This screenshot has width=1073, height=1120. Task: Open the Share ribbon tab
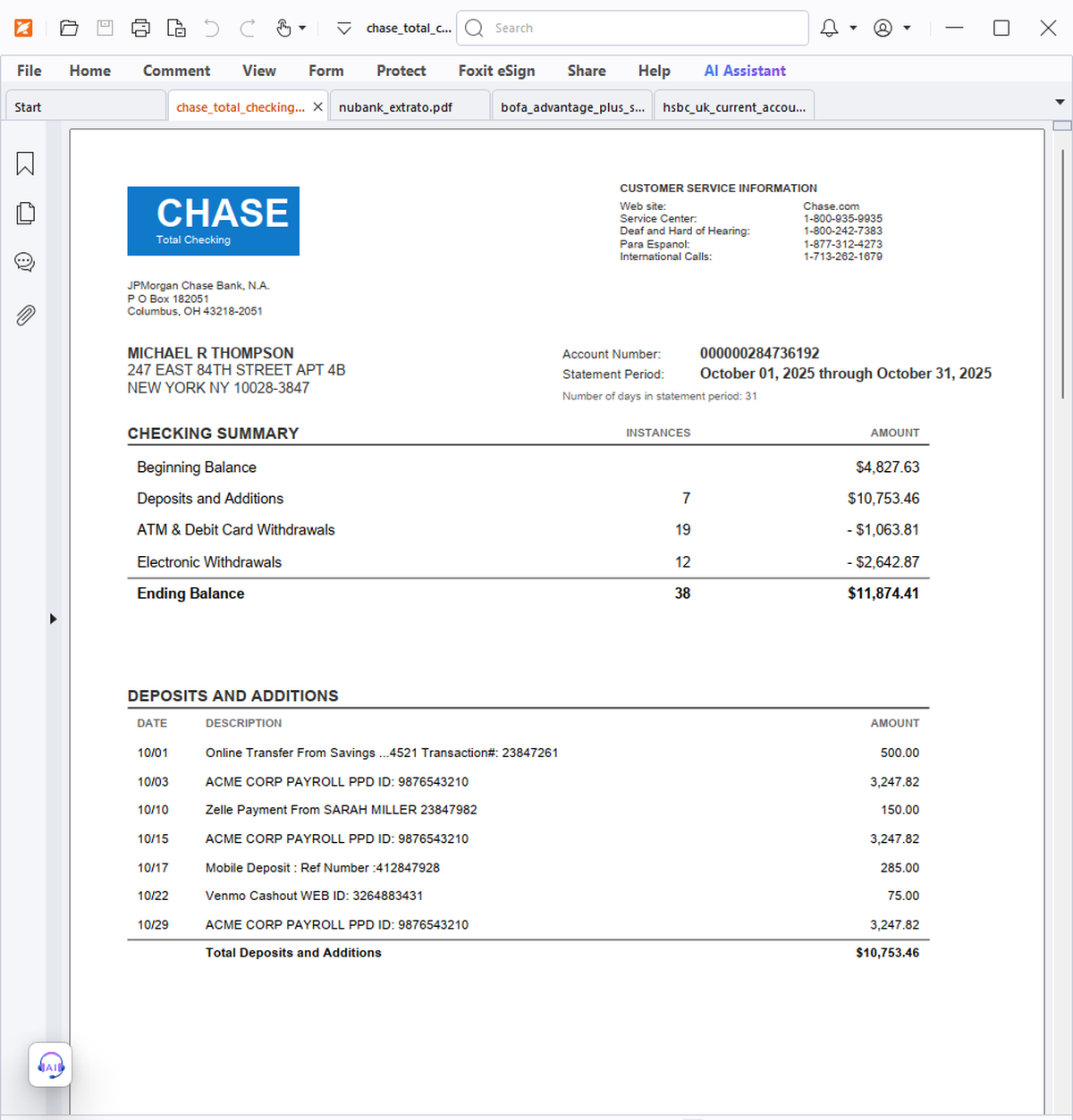coord(587,71)
